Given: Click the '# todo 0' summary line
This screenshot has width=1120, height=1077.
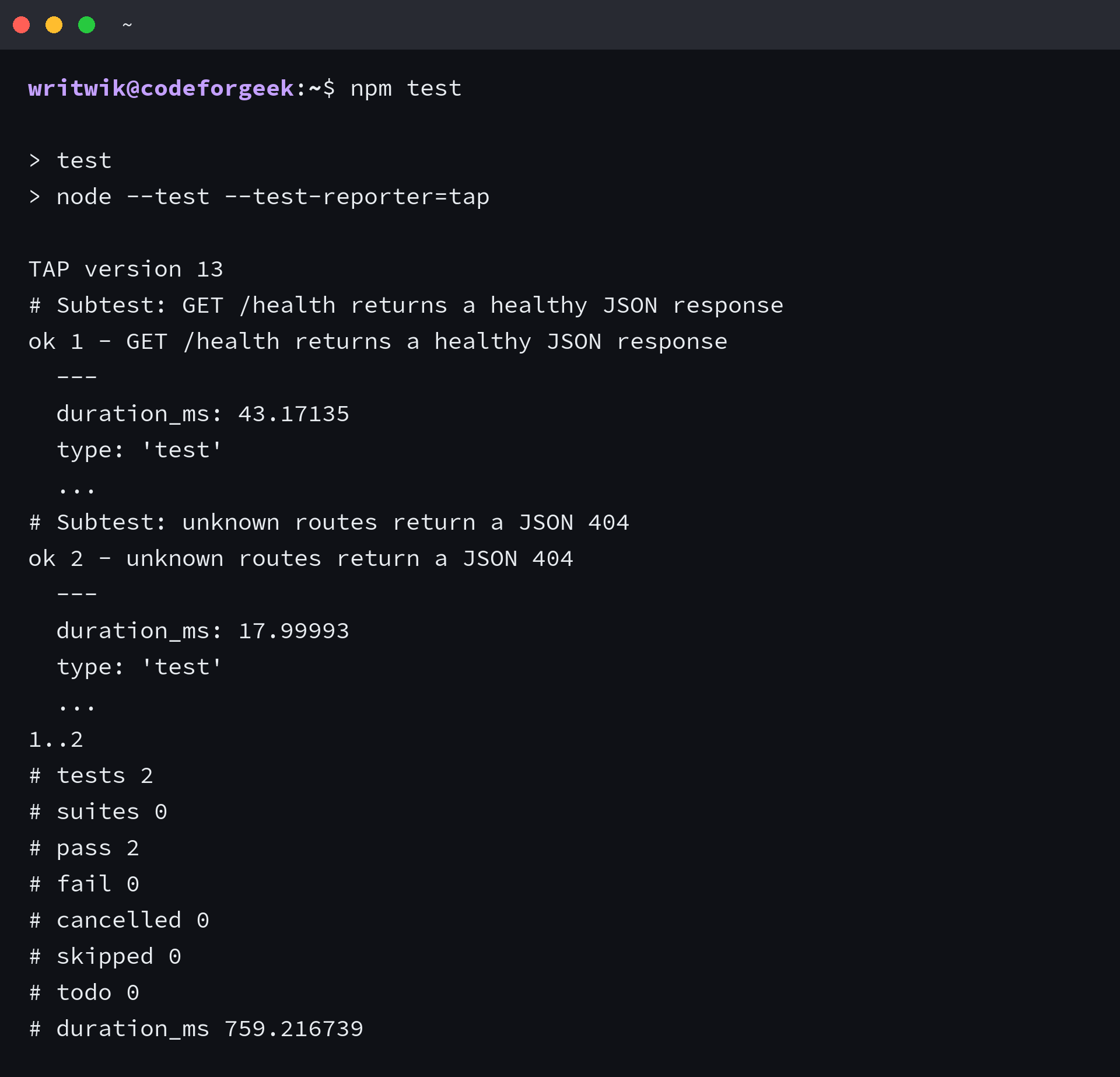Looking at the screenshot, I should 84,993.
